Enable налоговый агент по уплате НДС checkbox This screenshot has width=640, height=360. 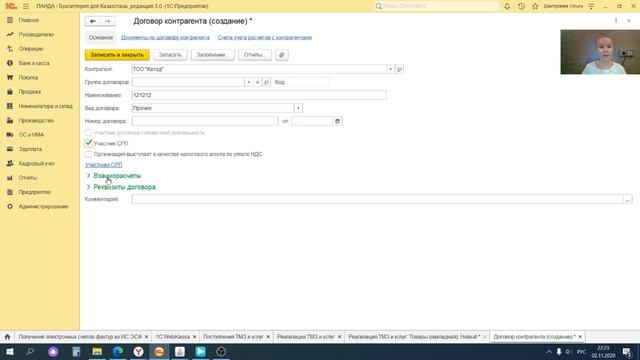click(88, 154)
